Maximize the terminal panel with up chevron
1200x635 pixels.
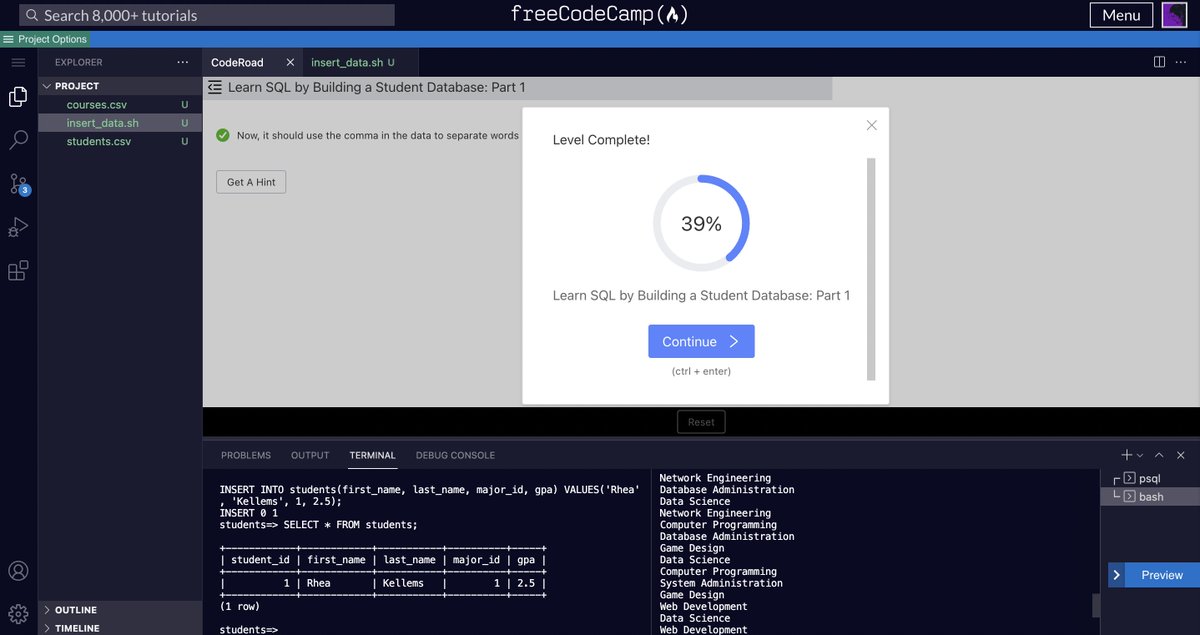1159,455
